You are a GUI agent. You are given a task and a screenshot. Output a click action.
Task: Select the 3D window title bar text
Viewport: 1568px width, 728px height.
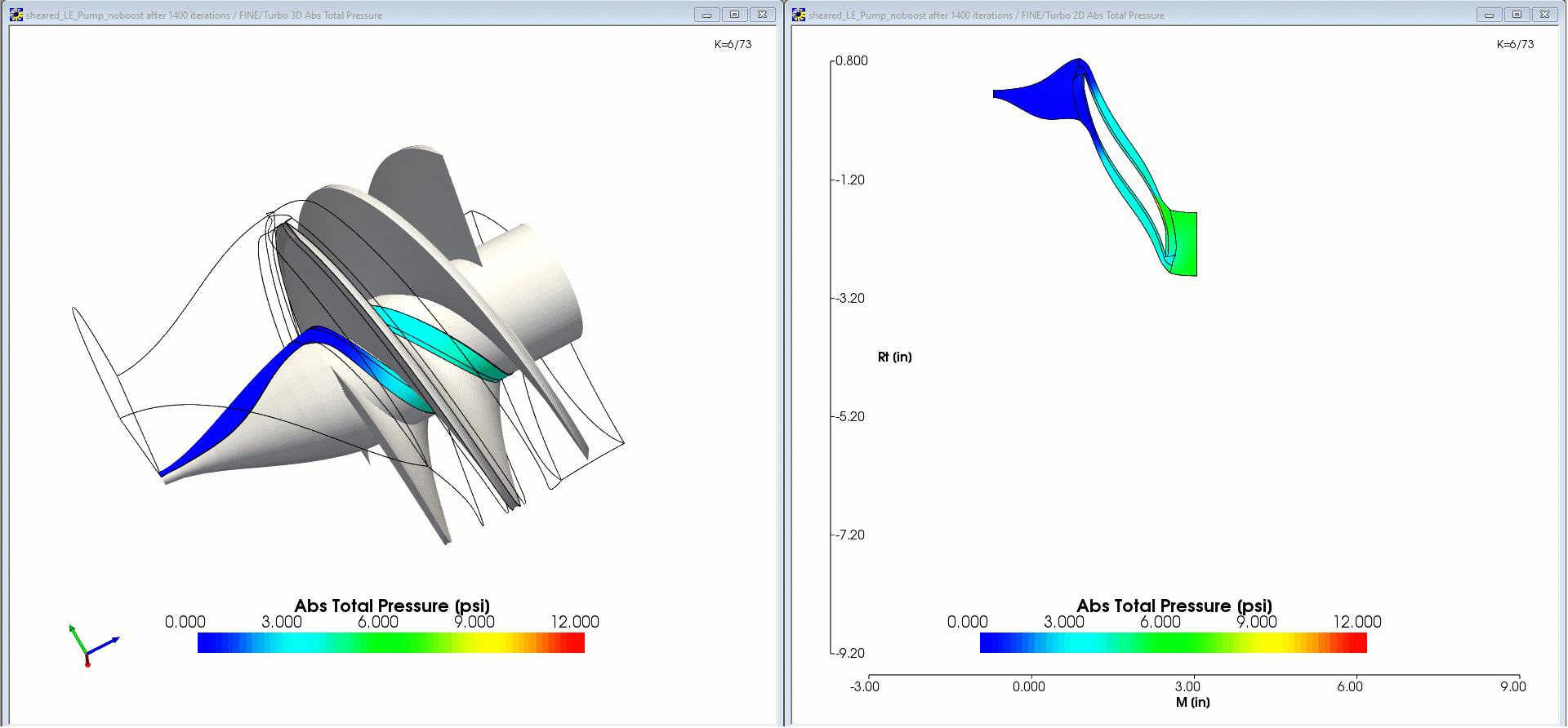pyautogui.click(x=204, y=16)
